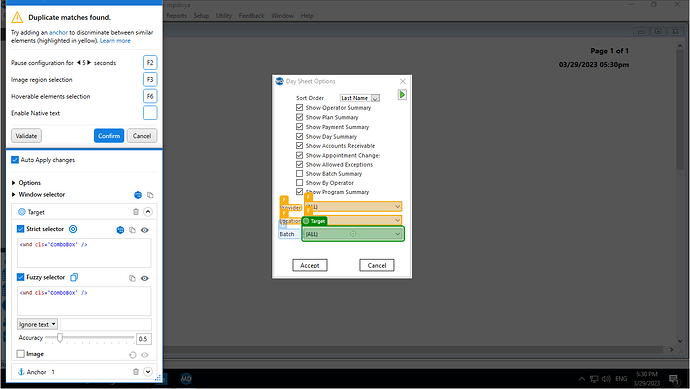Click the Accuracy slider handle
This screenshot has width=690, height=389.
pos(60,338)
